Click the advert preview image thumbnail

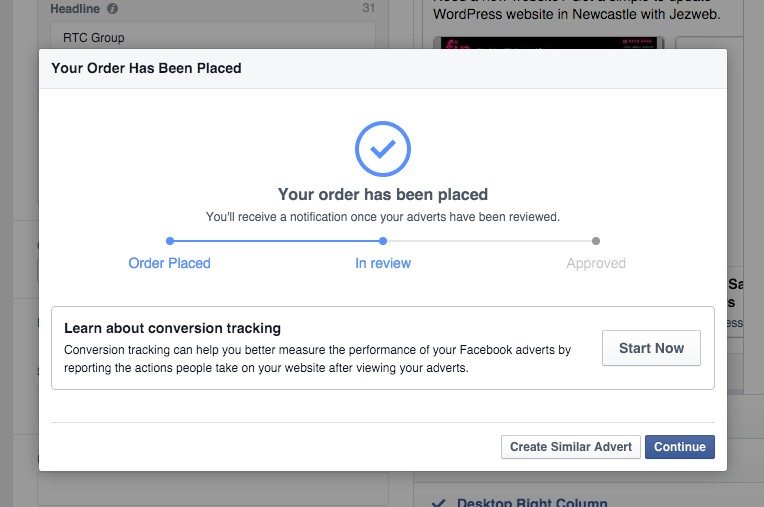click(549, 43)
